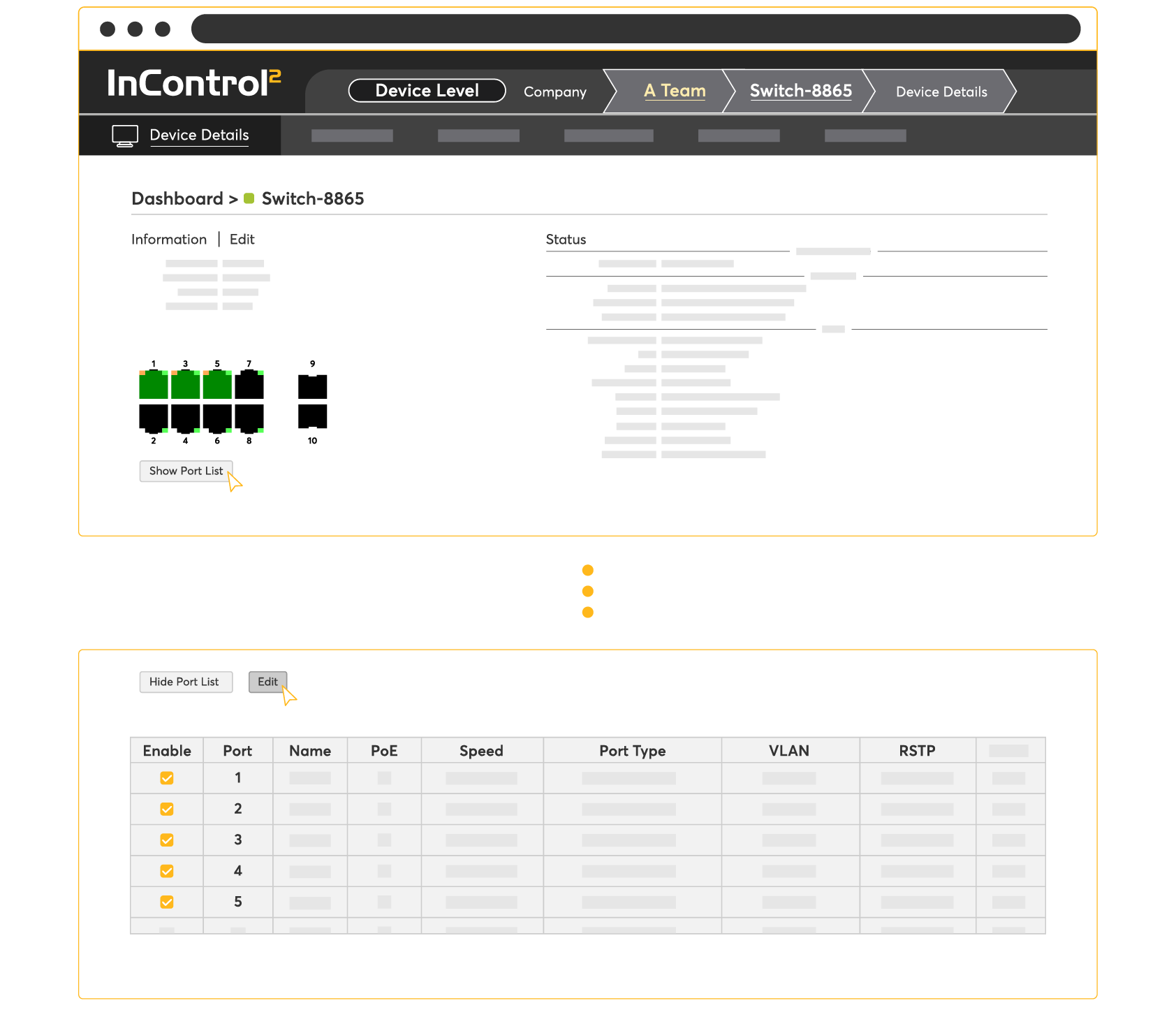1176x1010 pixels.
Task: Select port 1 on the switch diagram
Action: pyautogui.click(x=154, y=385)
